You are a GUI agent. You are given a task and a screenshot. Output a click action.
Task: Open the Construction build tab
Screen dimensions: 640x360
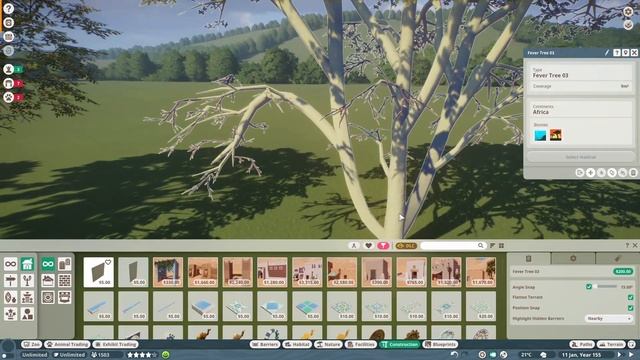(400, 344)
